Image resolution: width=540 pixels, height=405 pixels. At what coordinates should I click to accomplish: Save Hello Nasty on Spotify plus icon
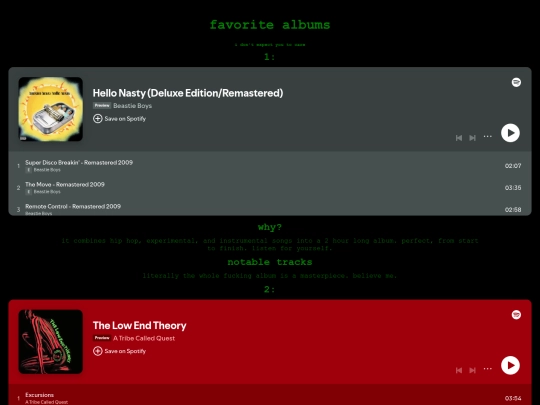[x=97, y=118]
